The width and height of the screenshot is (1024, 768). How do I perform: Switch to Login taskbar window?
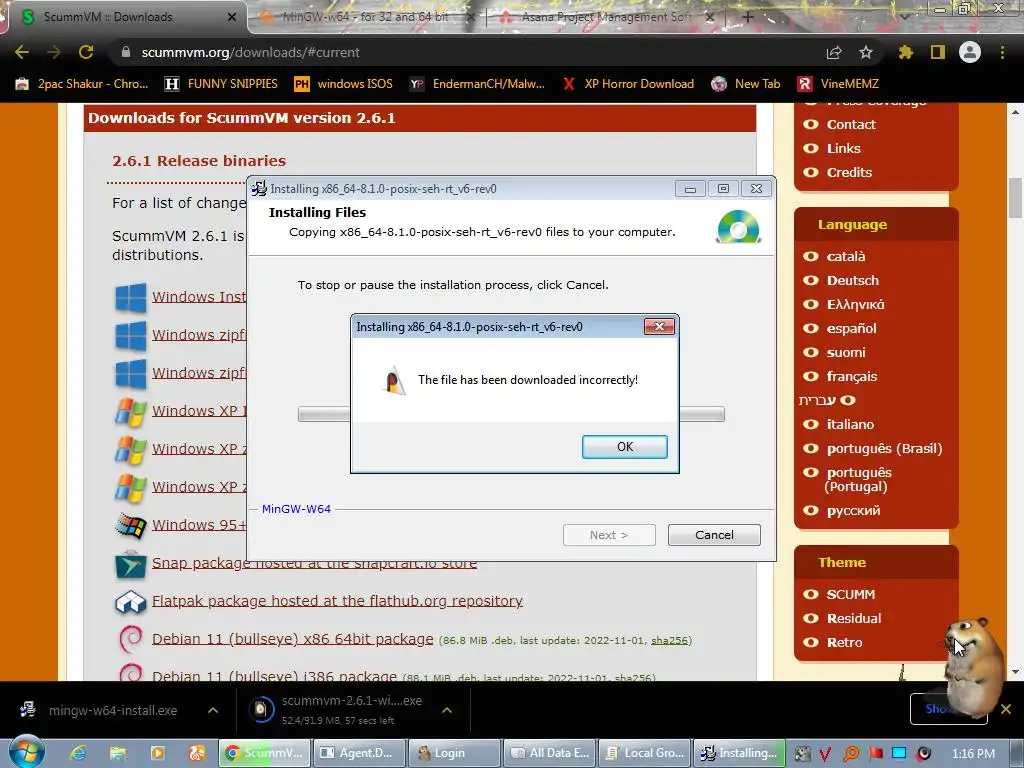tap(453, 753)
